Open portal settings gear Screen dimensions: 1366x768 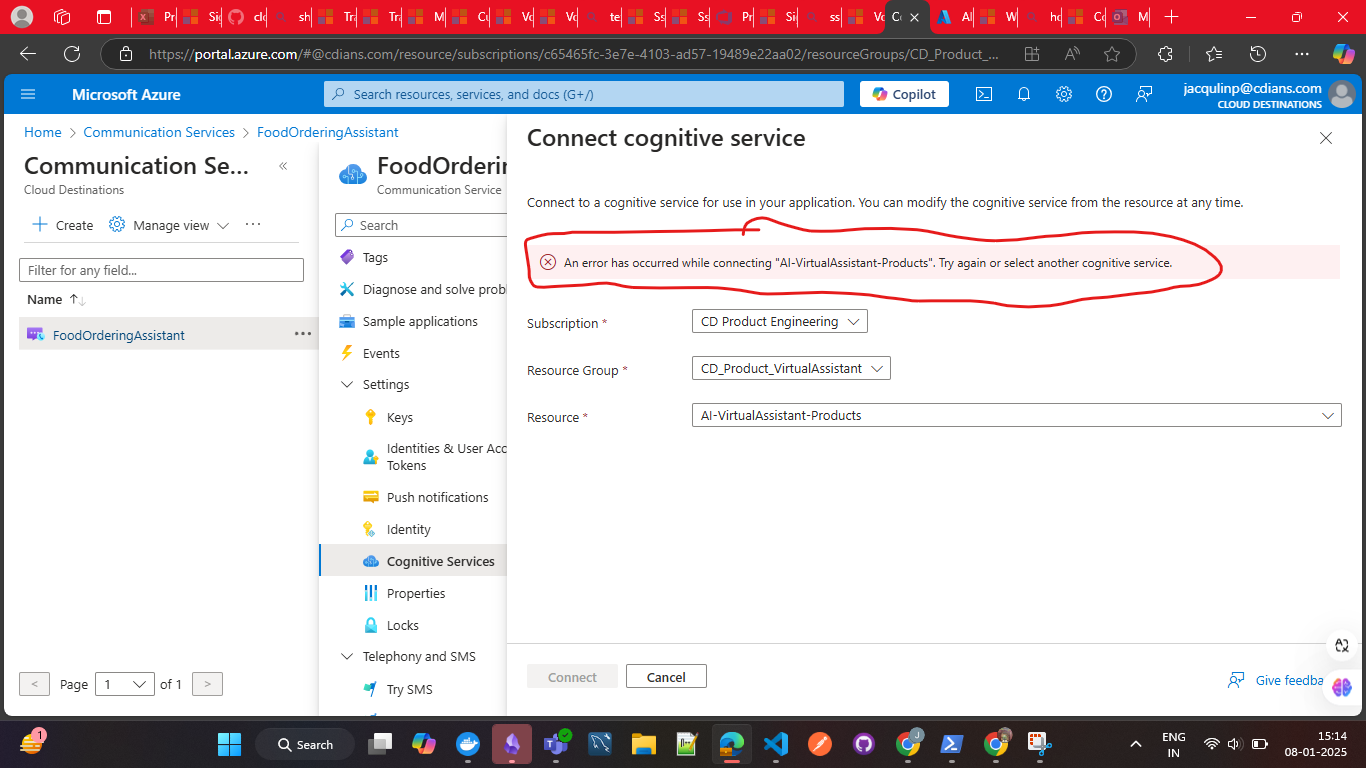[x=1064, y=94]
